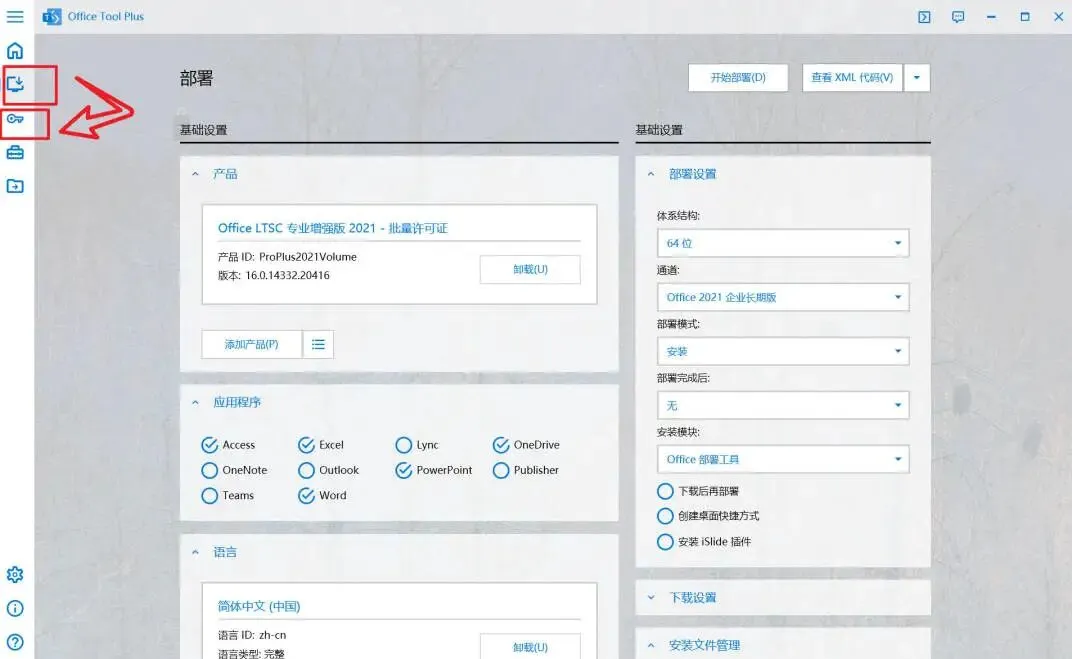The height and width of the screenshot is (659, 1072).
Task: Open the Office document conversion icon in sidebar
Action: coord(15,186)
